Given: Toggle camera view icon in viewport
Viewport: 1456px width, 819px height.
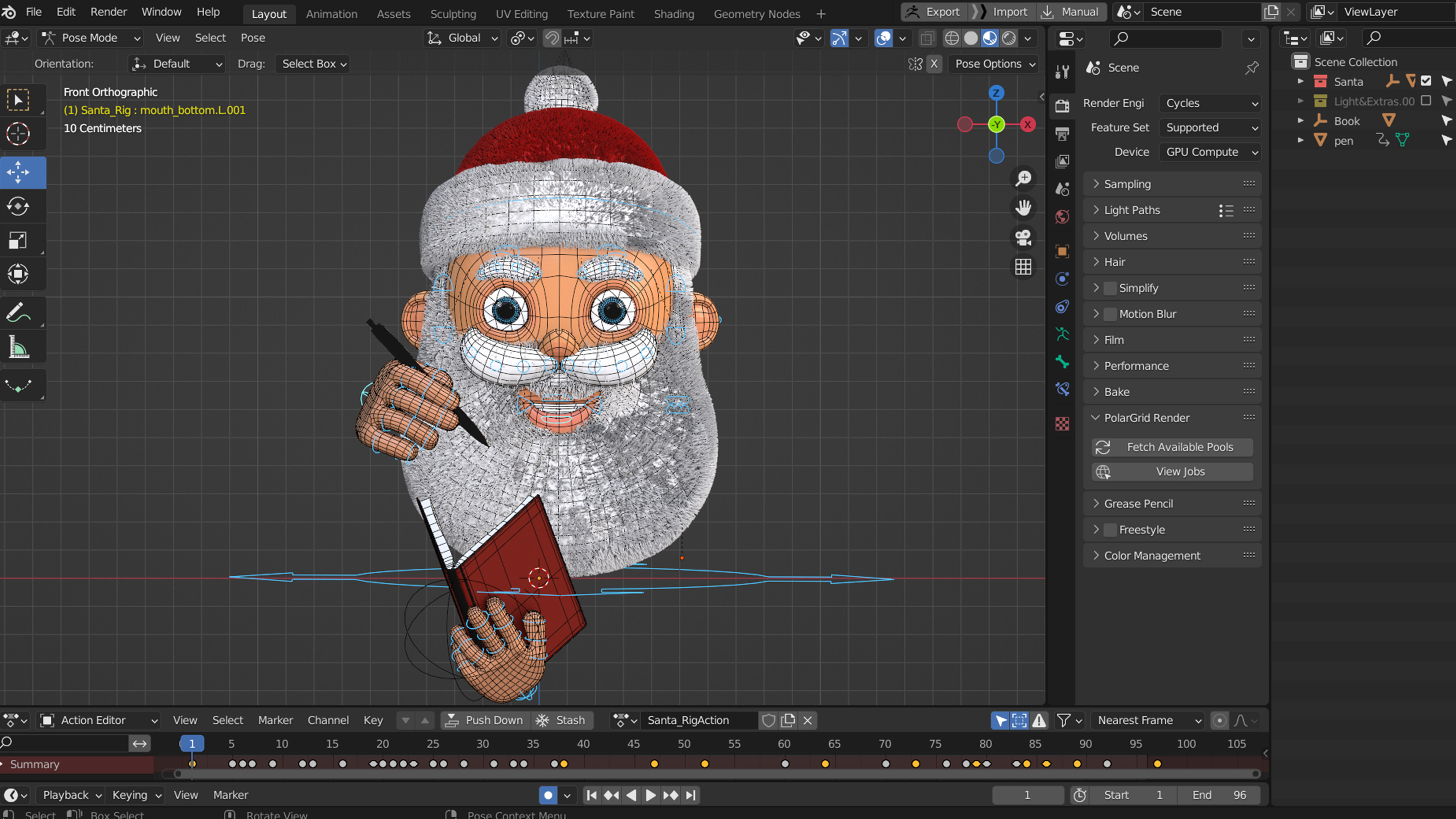Looking at the screenshot, I should (1023, 237).
